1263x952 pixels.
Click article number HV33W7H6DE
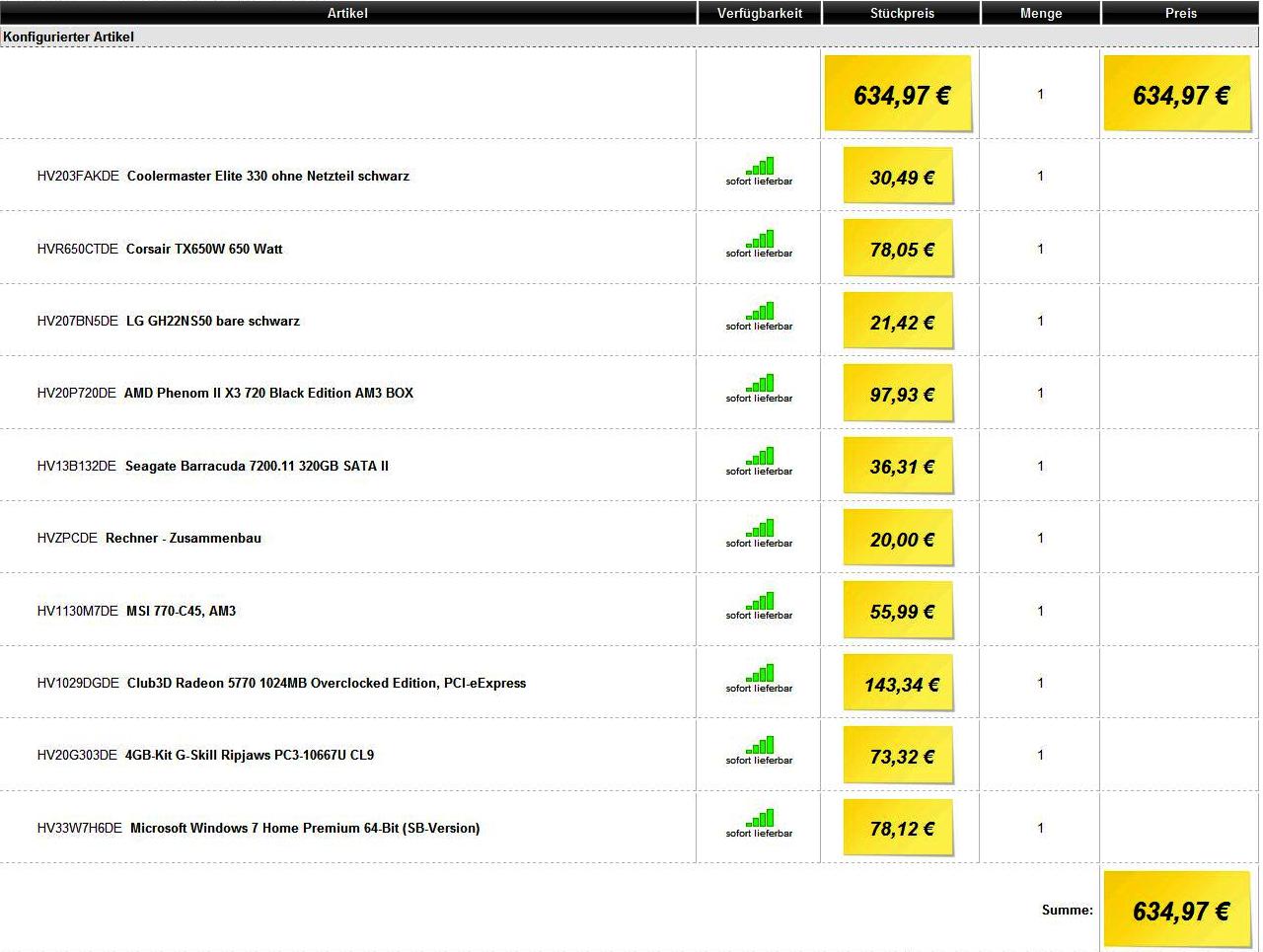click(80, 828)
